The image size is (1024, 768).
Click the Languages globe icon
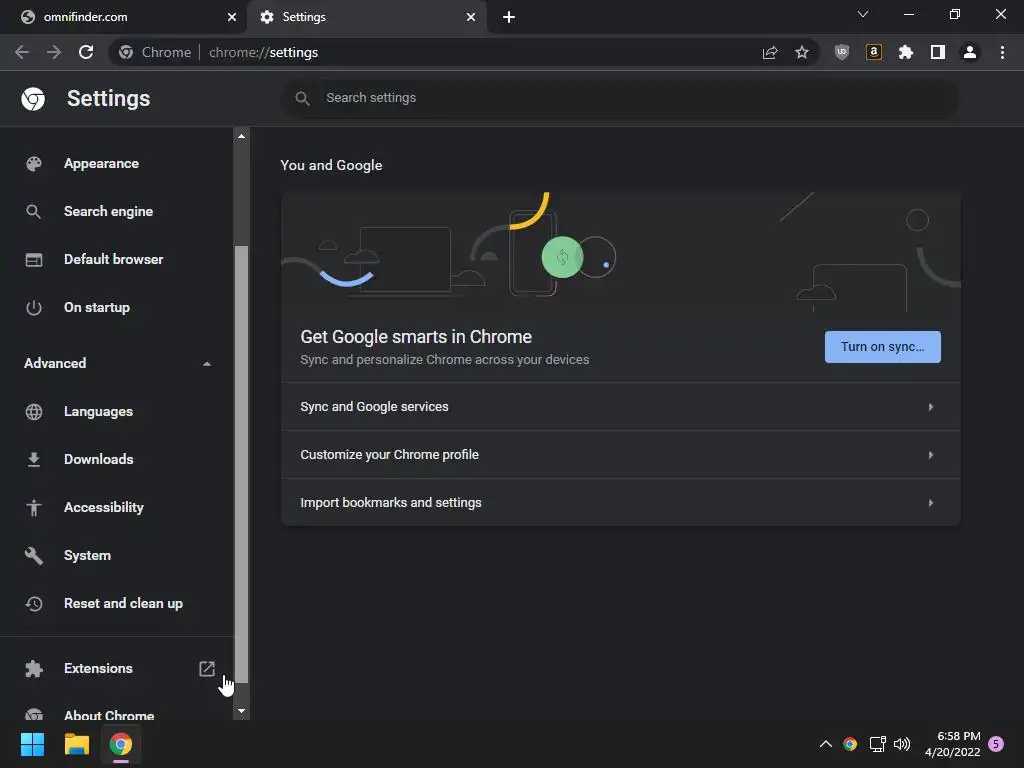pyautogui.click(x=33, y=411)
